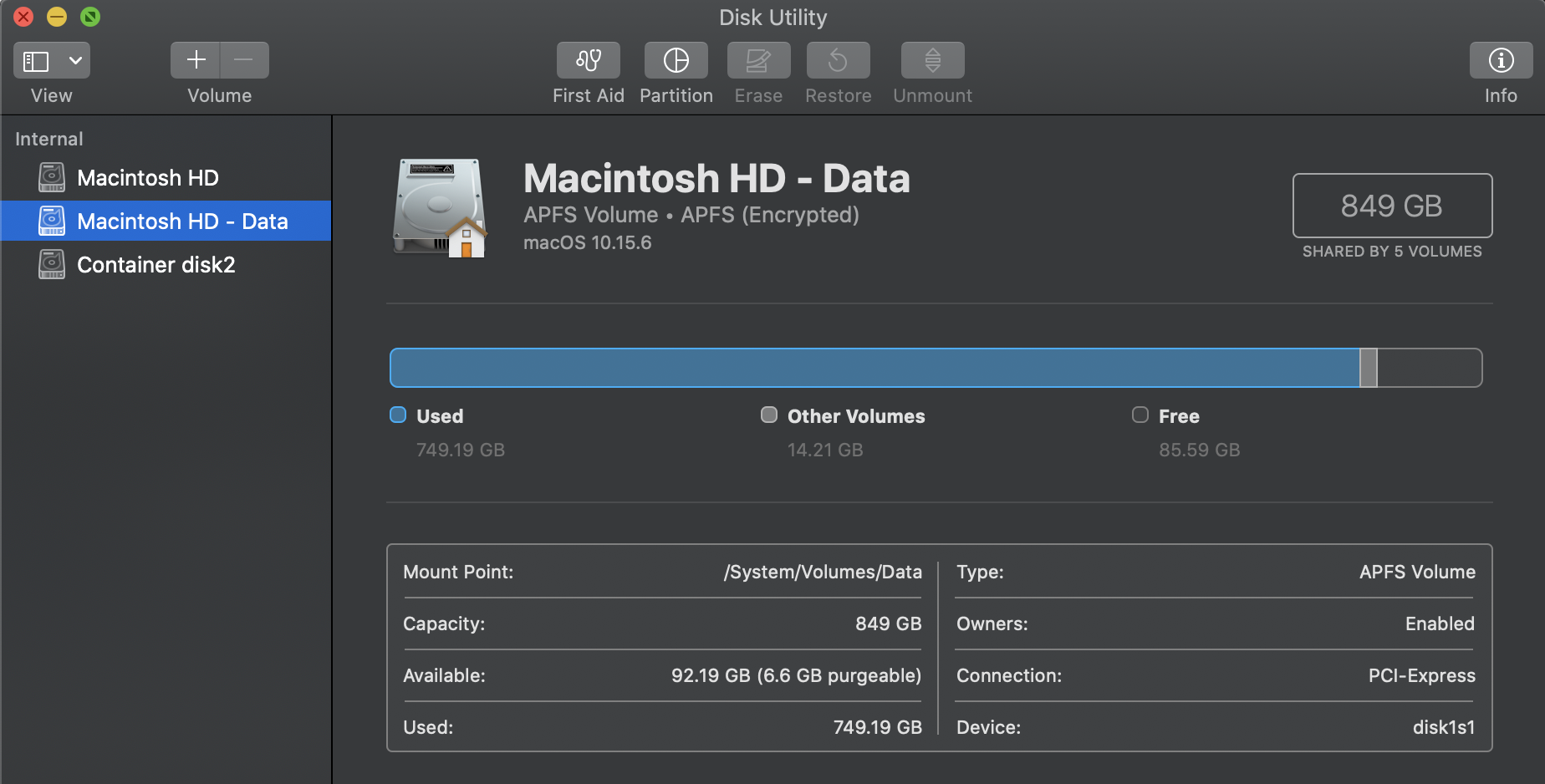
Task: Click the Used 749.19 GB table value
Action: click(x=877, y=727)
